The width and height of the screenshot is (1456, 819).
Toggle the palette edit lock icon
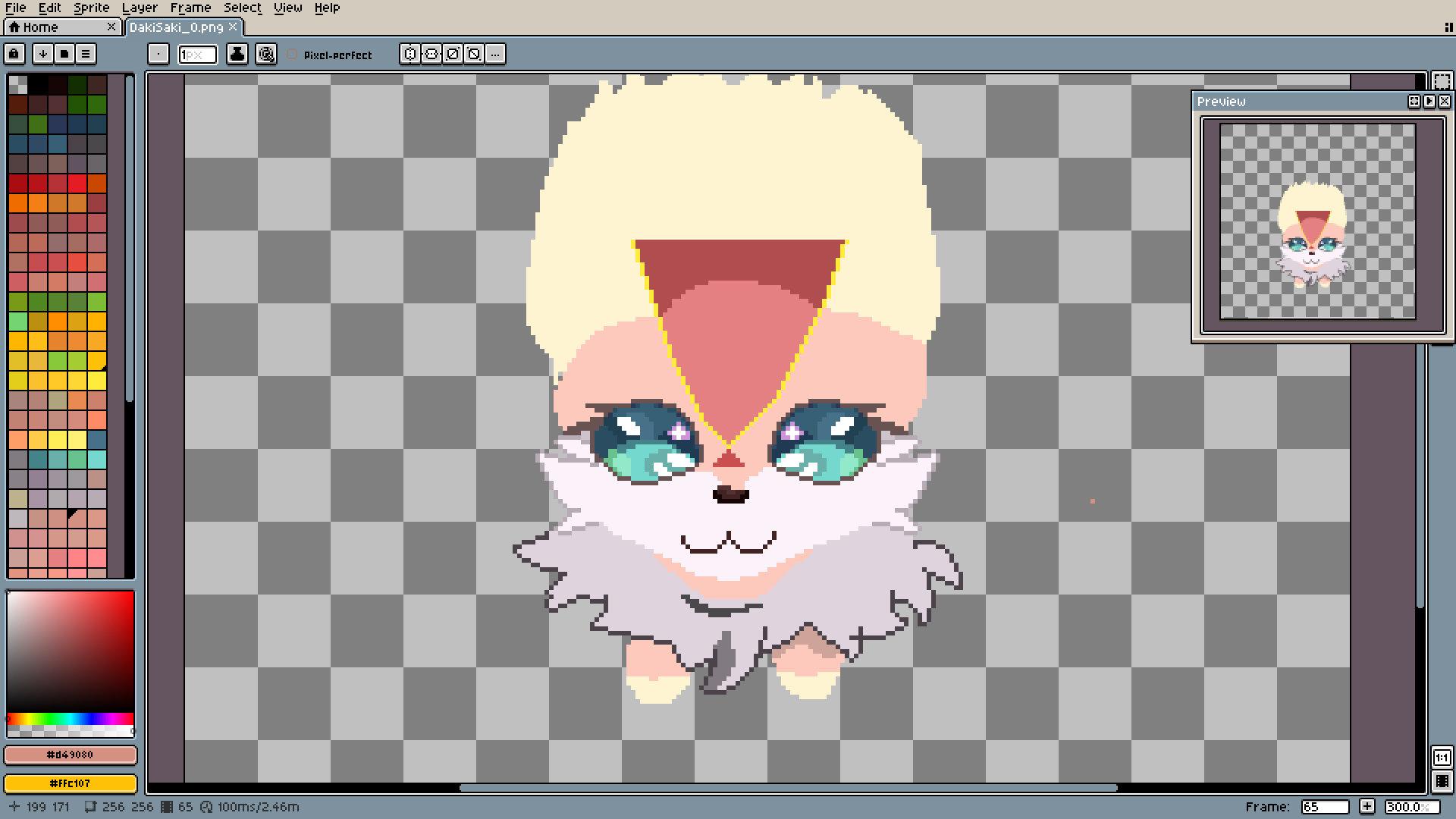14,54
